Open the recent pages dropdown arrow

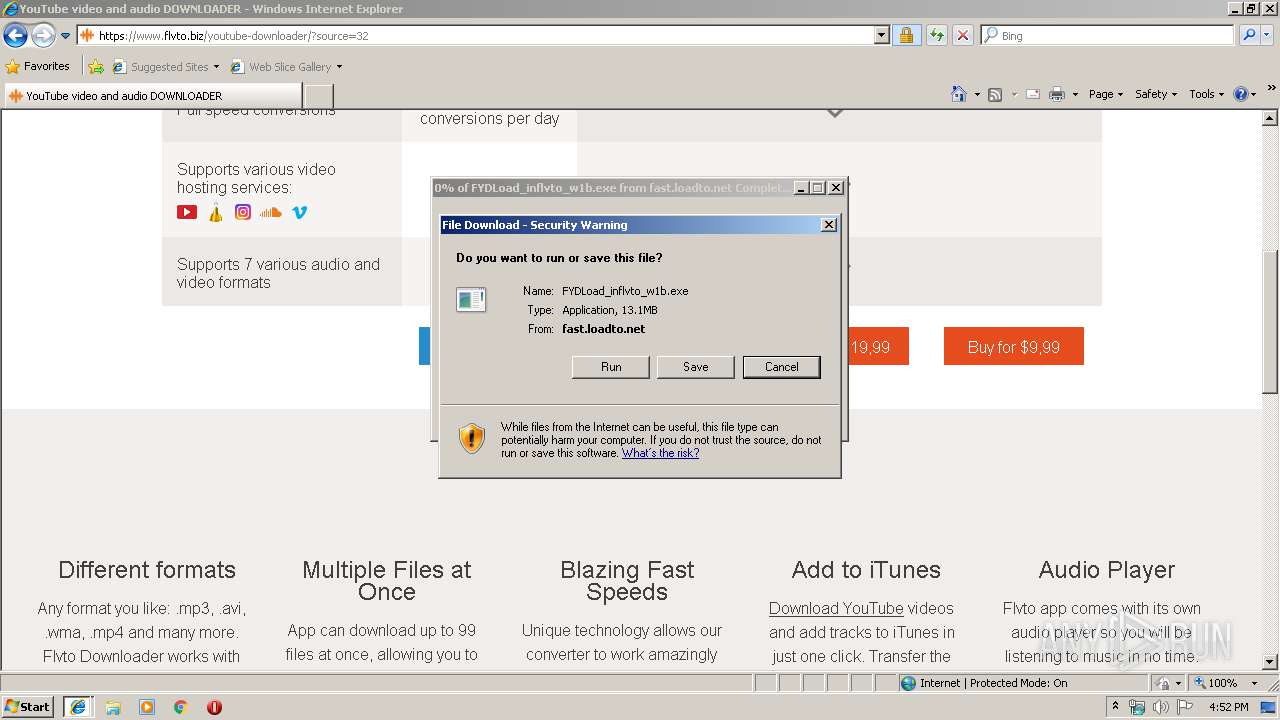click(x=66, y=36)
